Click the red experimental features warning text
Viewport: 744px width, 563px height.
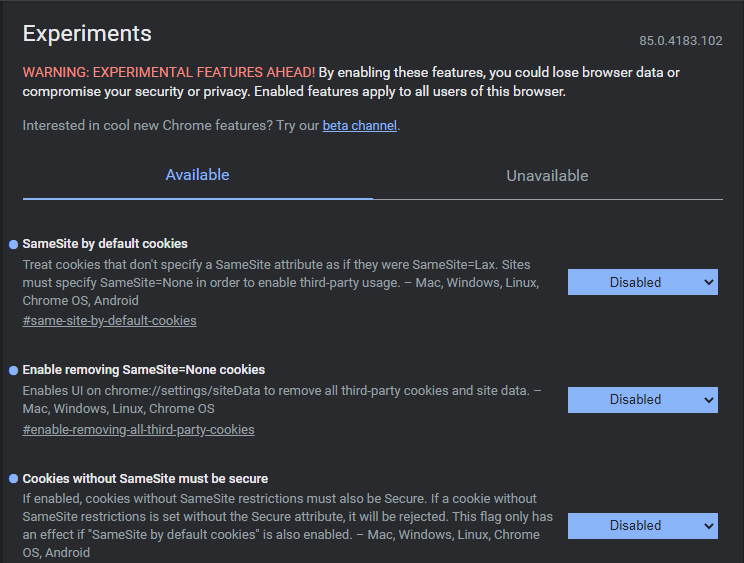pos(169,73)
